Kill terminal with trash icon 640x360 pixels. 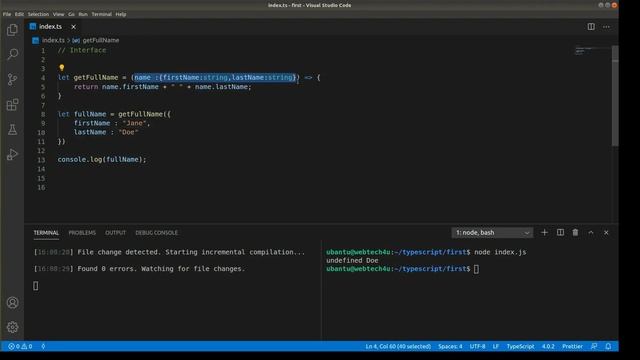pos(575,232)
